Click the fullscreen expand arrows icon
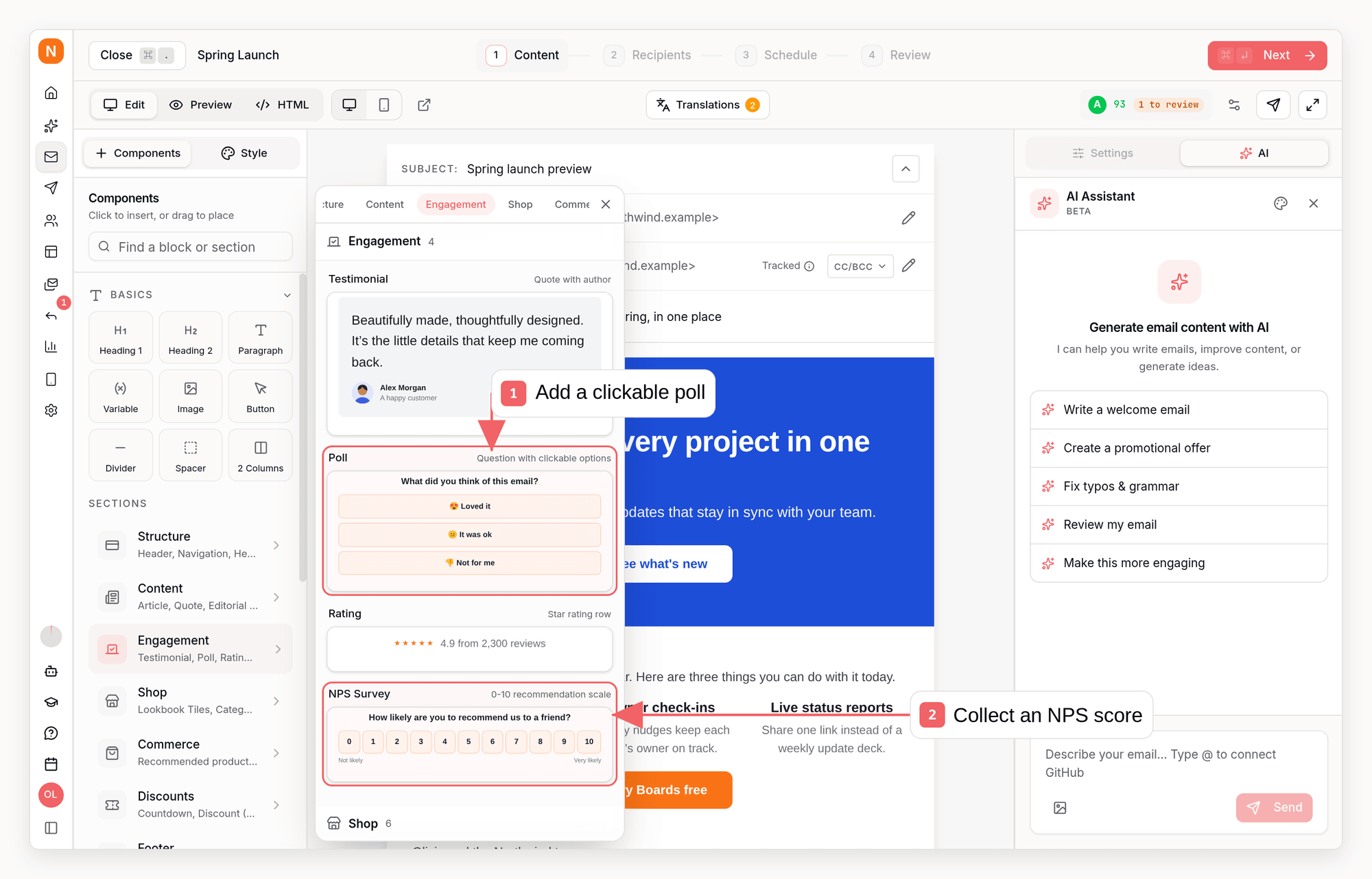Viewport: 1372px width, 879px height. tap(1312, 105)
